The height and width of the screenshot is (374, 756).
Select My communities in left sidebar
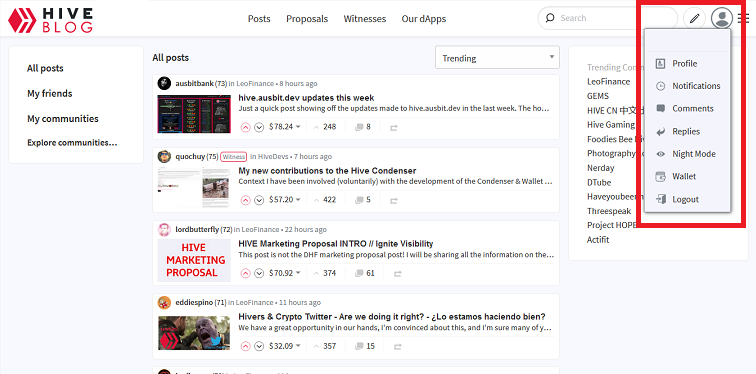(63, 119)
